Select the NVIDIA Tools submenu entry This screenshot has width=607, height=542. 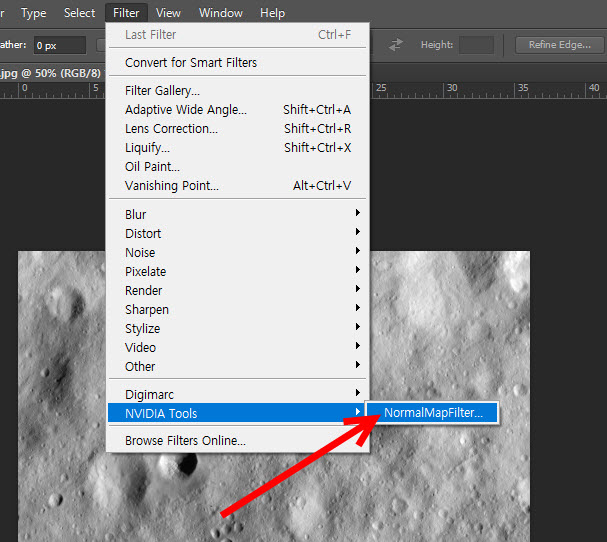pos(237,413)
